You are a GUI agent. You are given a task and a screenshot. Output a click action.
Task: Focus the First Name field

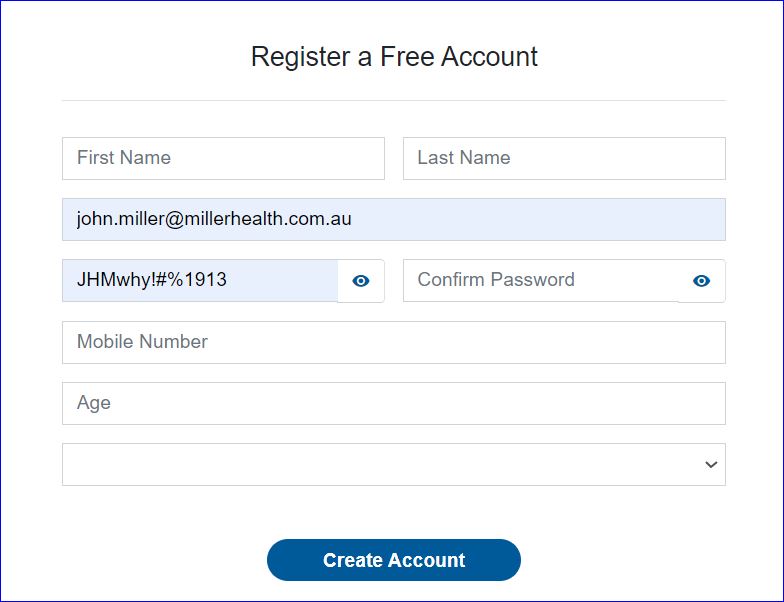[x=223, y=158]
